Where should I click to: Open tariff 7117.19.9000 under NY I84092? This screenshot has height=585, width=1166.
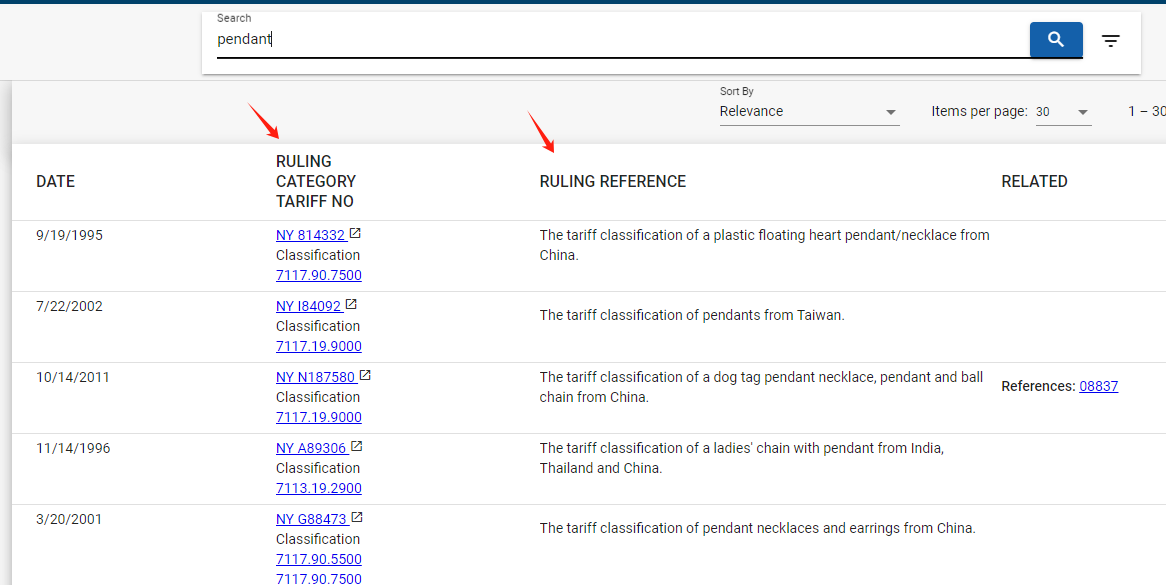(319, 346)
